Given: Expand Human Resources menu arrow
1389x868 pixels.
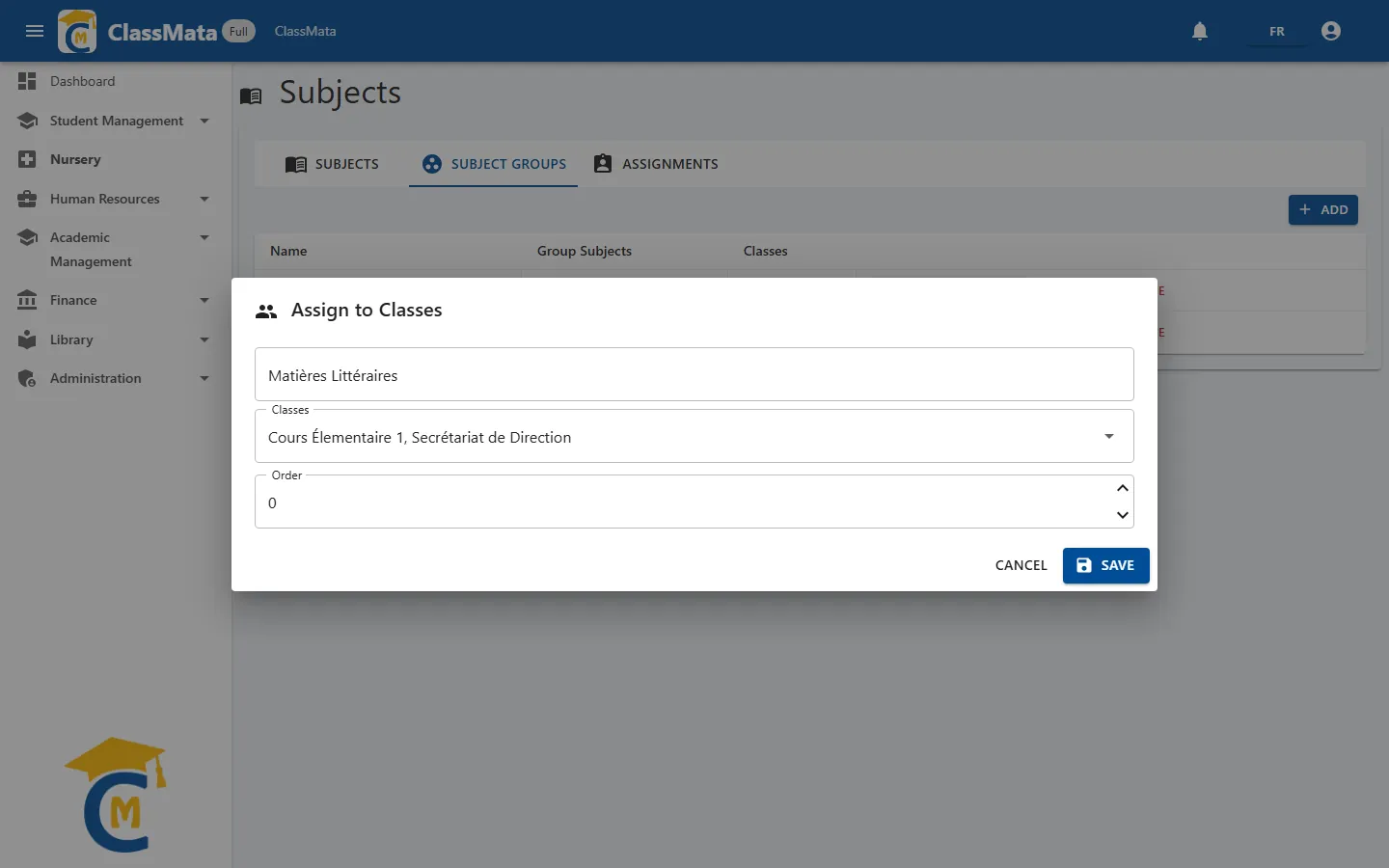Looking at the screenshot, I should 204,199.
